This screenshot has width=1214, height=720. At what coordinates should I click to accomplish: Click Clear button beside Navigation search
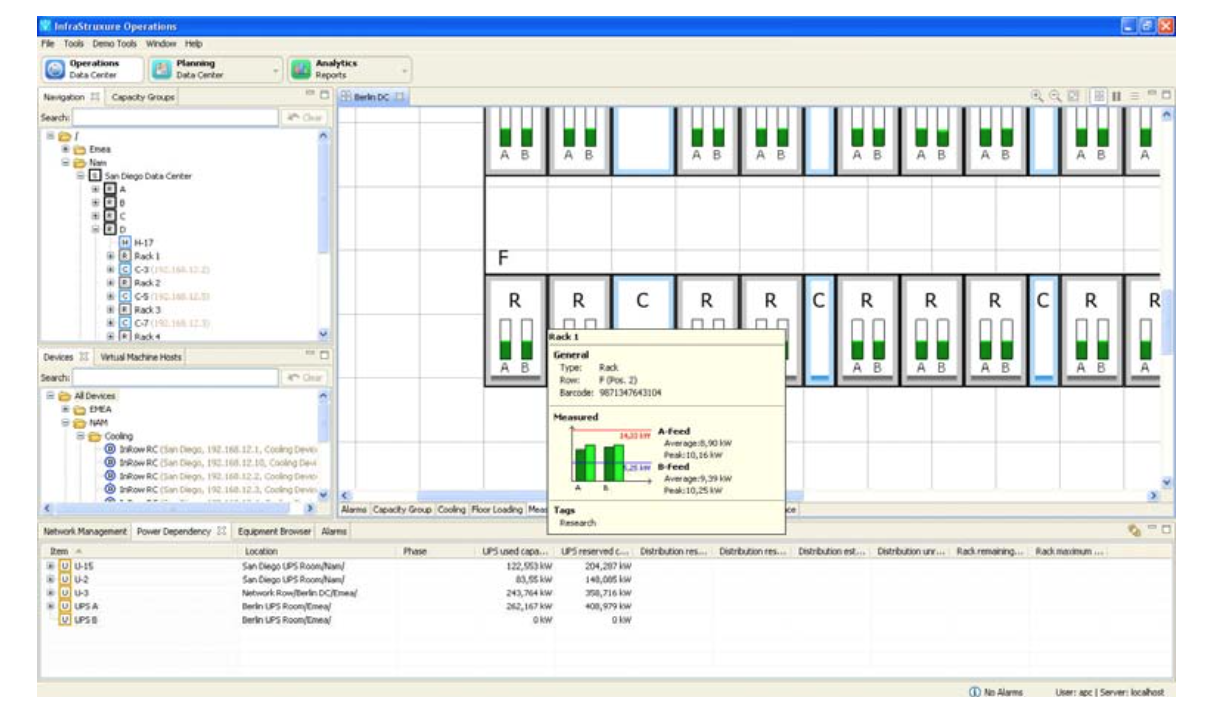click(x=304, y=118)
